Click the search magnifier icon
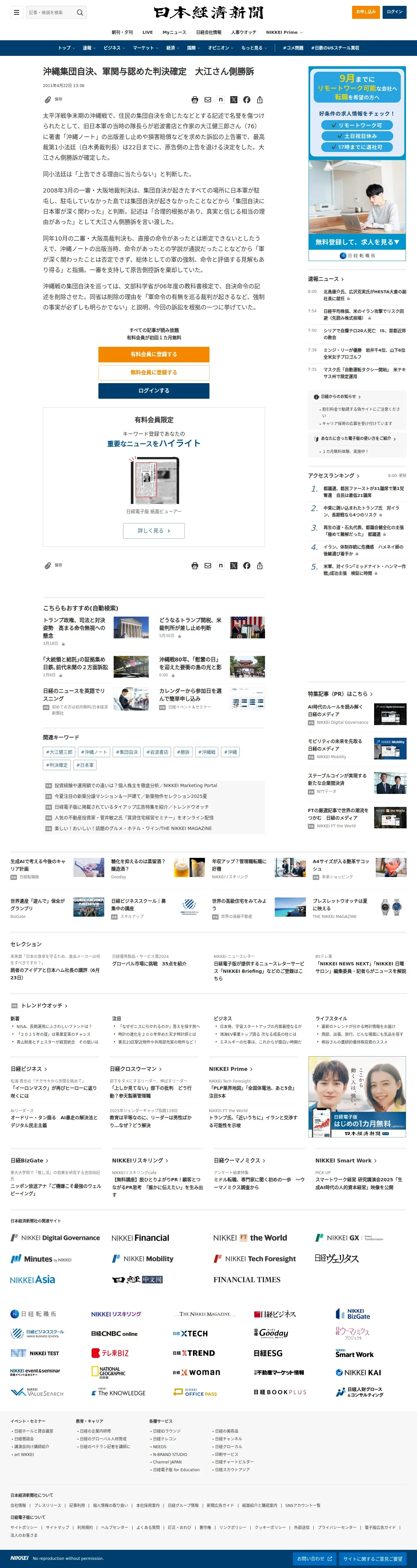 click(x=79, y=12)
